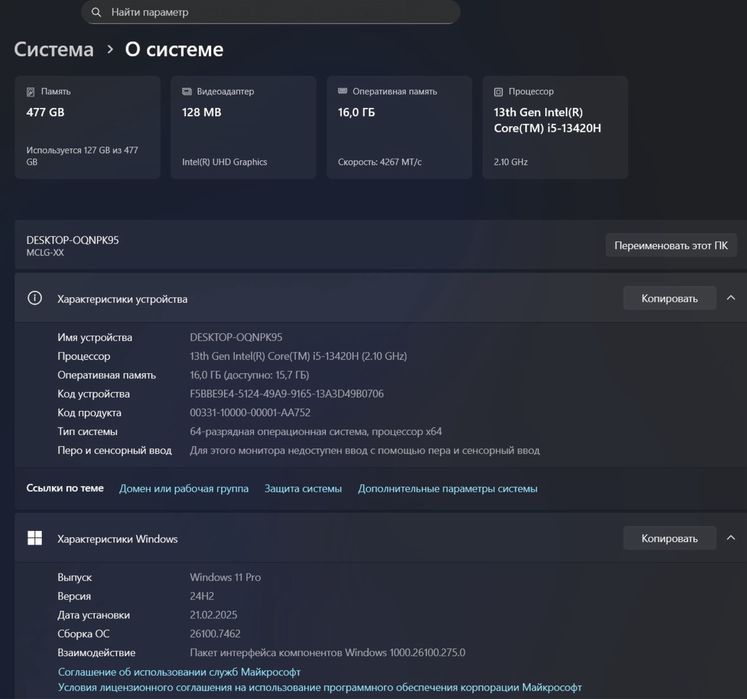This screenshot has height=699, width=747.
Task: Click the 'Характеristики устройства' section heading text
Action: coord(122,299)
